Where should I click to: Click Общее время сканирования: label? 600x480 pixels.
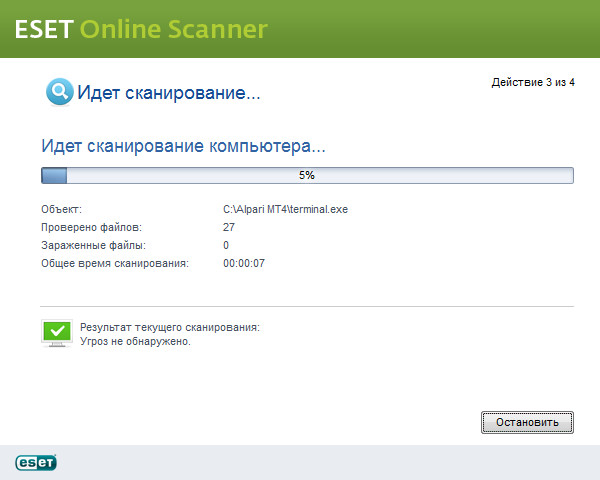pyautogui.click(x=115, y=263)
